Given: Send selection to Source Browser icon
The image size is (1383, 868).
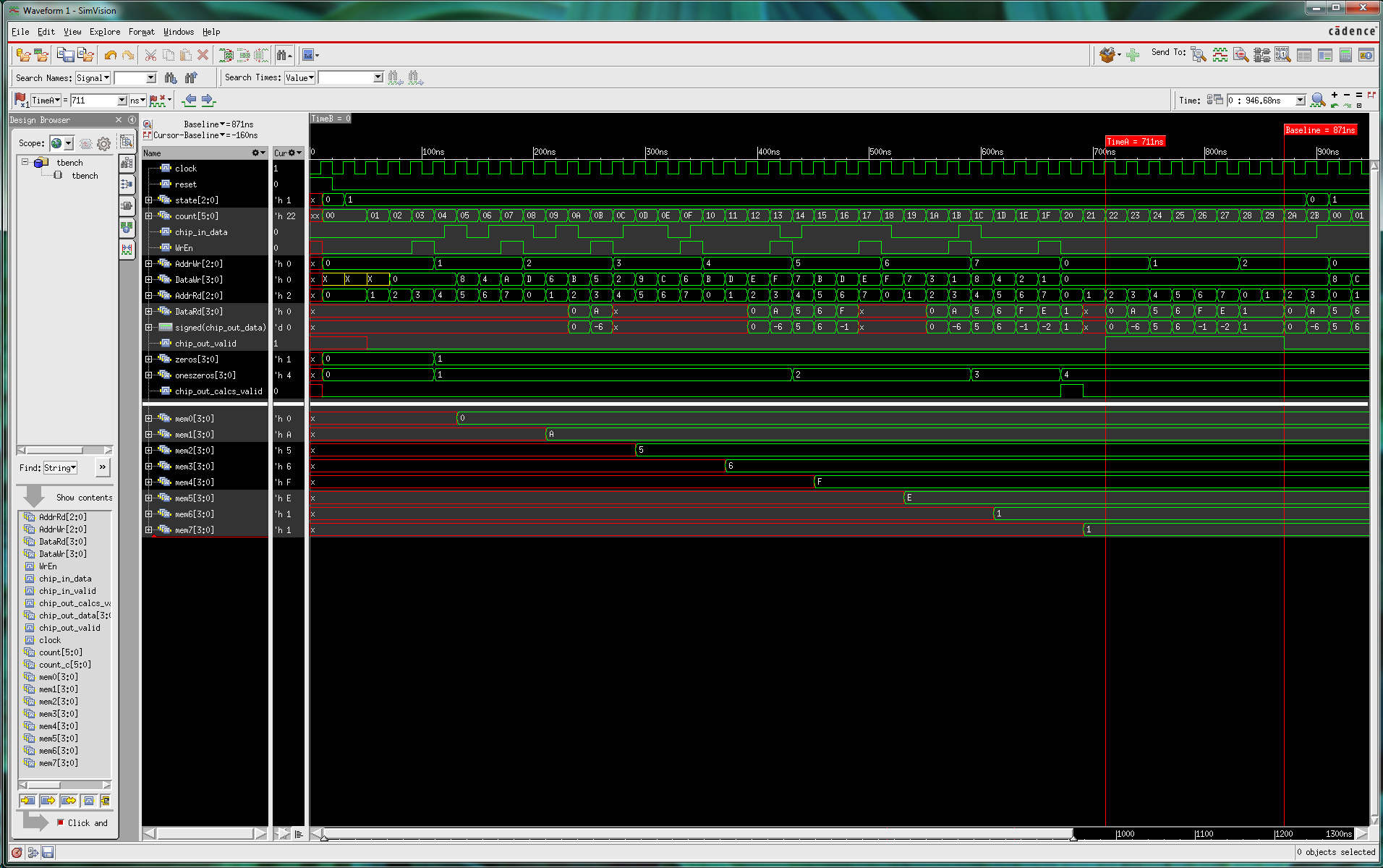Looking at the screenshot, I should point(1241,55).
